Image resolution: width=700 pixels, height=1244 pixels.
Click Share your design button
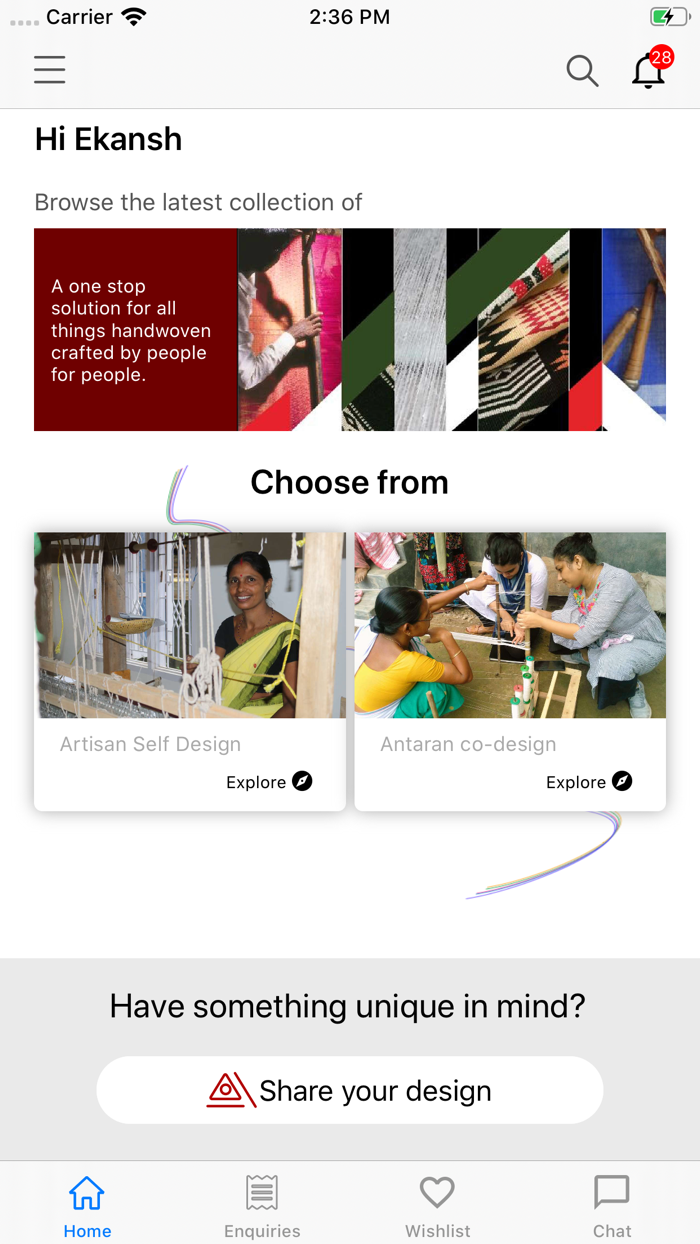coord(350,1090)
